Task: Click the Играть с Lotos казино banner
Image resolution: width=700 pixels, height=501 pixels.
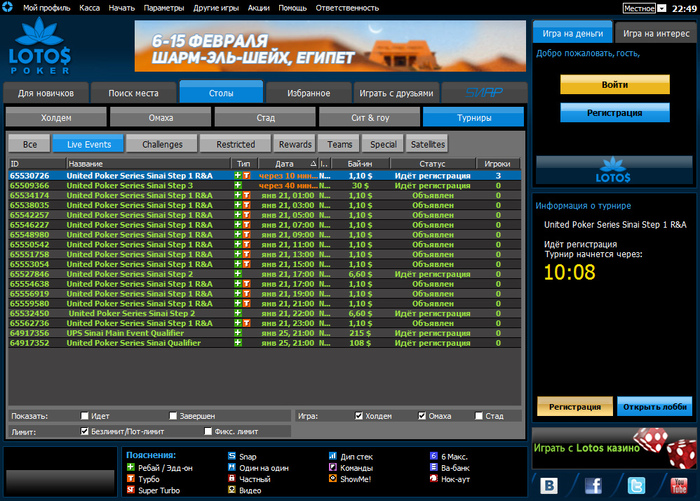Action: 614,448
